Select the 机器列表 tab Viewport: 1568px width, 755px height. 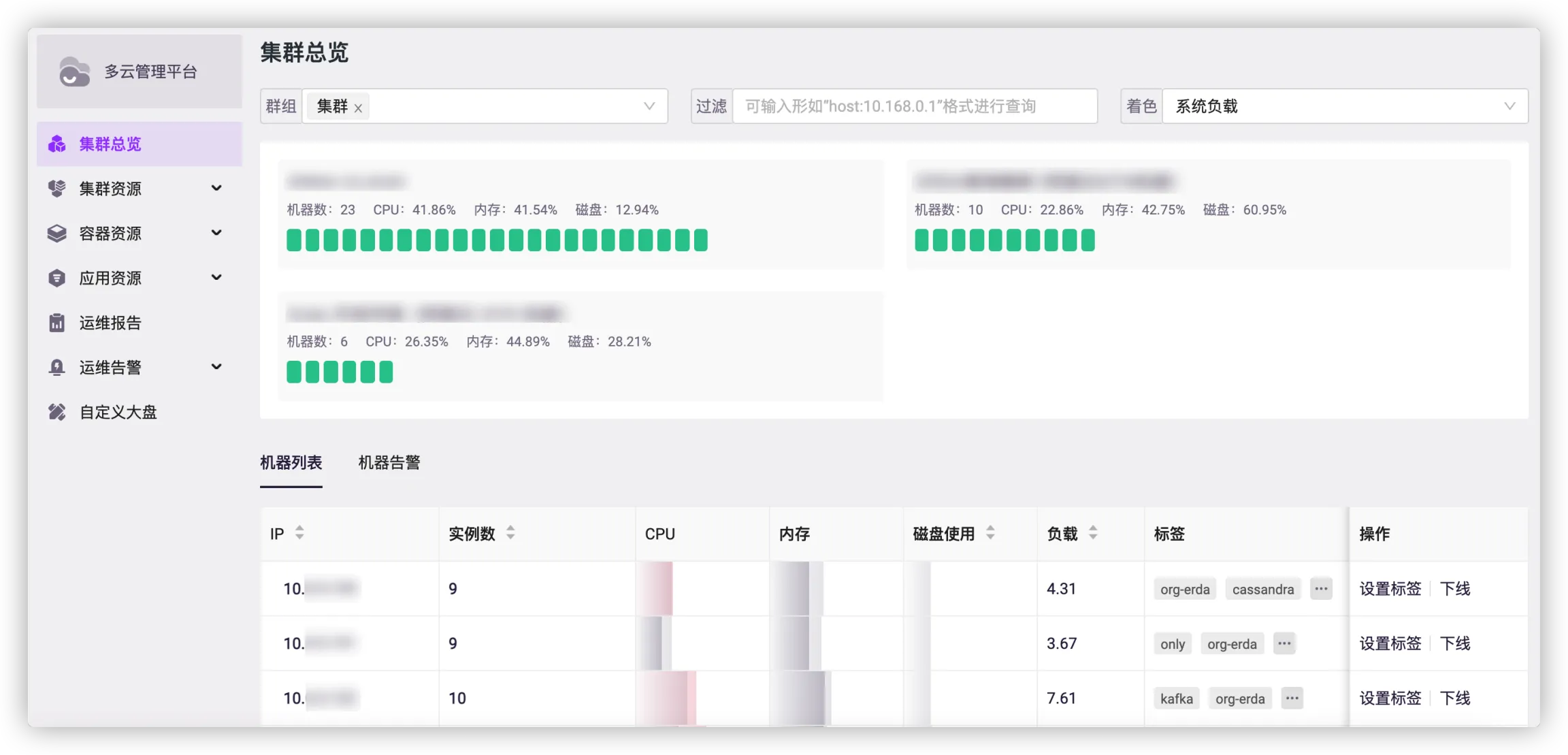[x=291, y=463]
